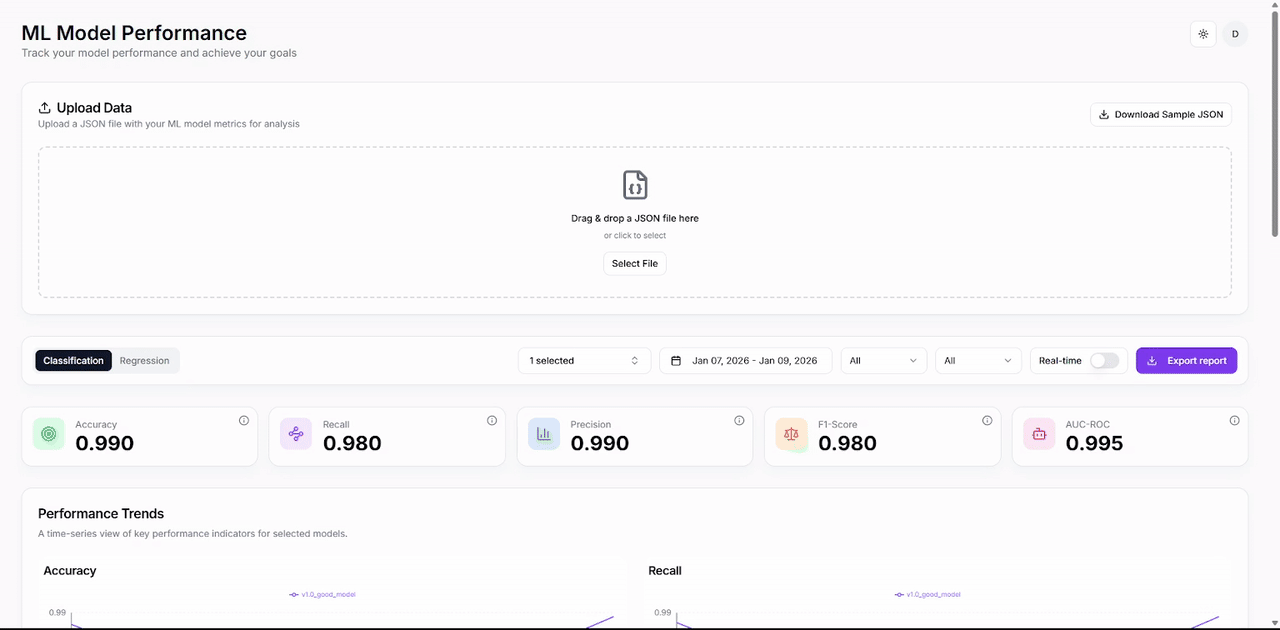Switch to the Regression tab

click(144, 360)
